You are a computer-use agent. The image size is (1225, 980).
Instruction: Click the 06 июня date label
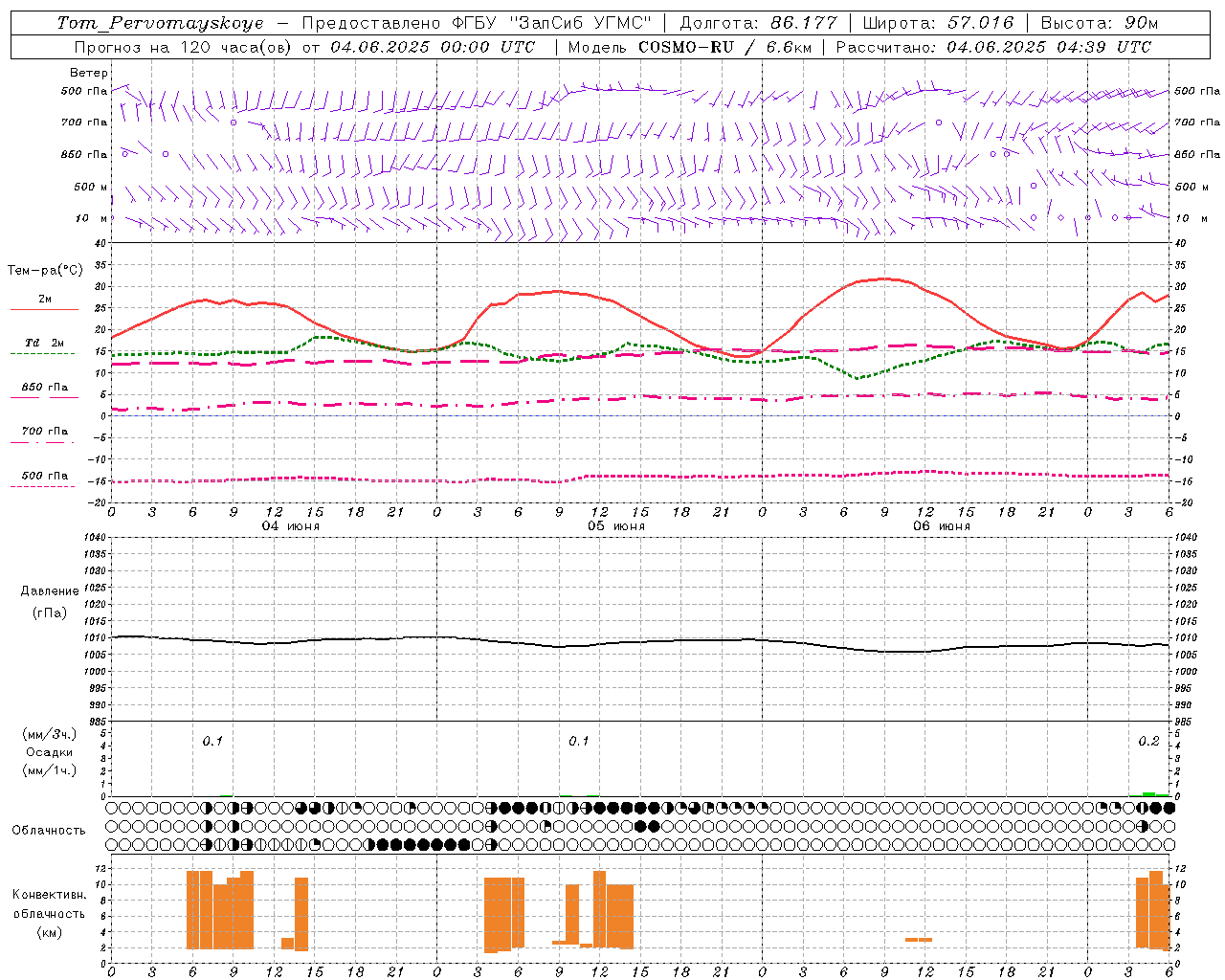click(942, 526)
